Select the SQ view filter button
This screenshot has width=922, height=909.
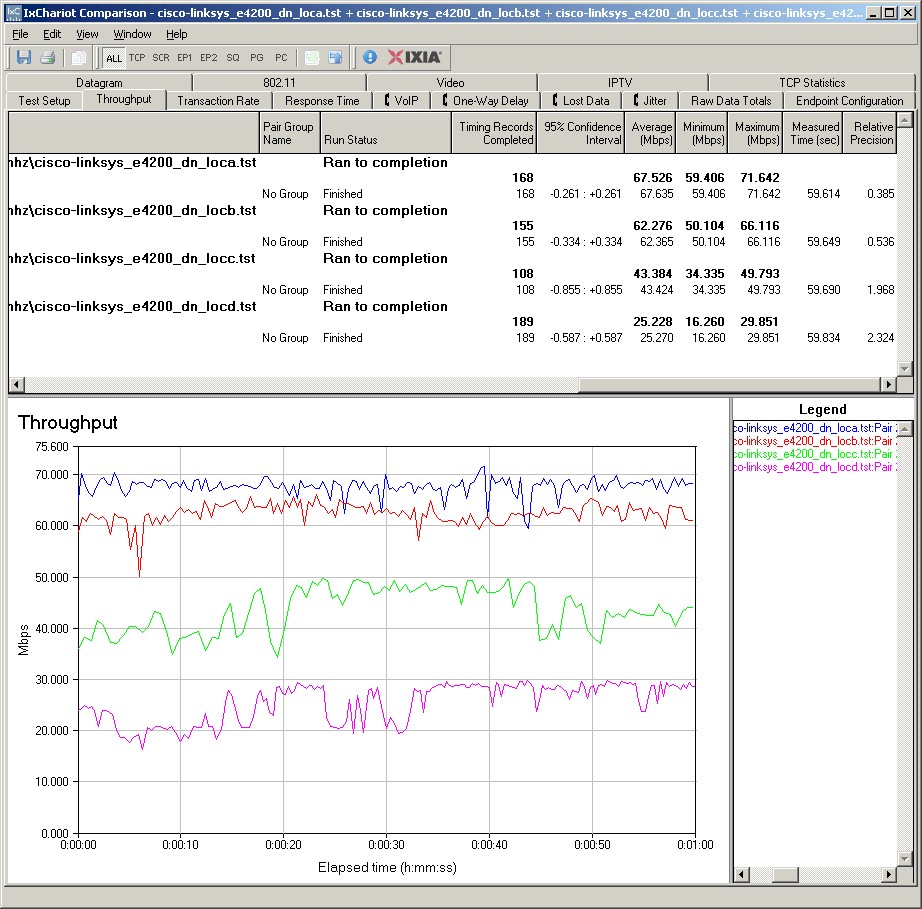233,58
